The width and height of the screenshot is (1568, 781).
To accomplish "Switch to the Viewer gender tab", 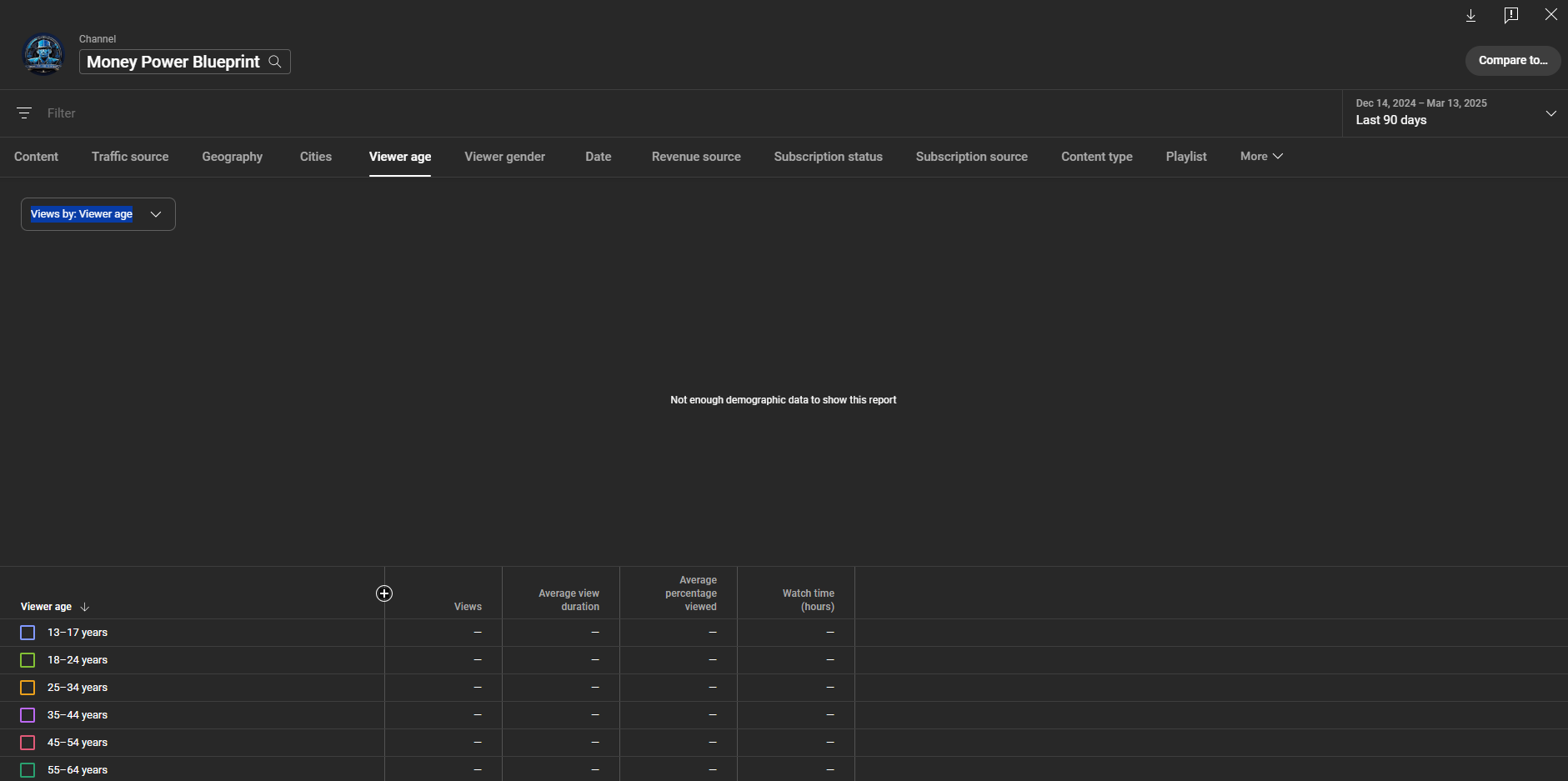I will coord(504,157).
